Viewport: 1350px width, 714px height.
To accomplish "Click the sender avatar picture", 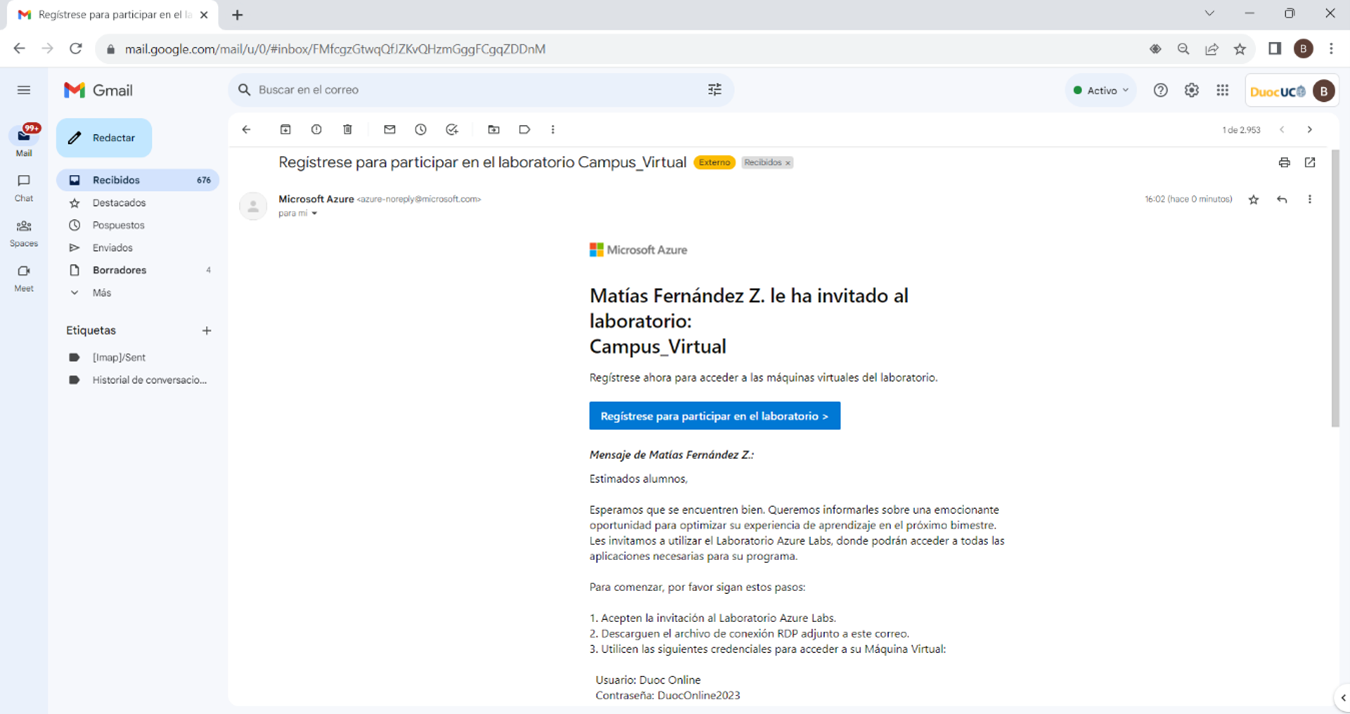I will [253, 206].
